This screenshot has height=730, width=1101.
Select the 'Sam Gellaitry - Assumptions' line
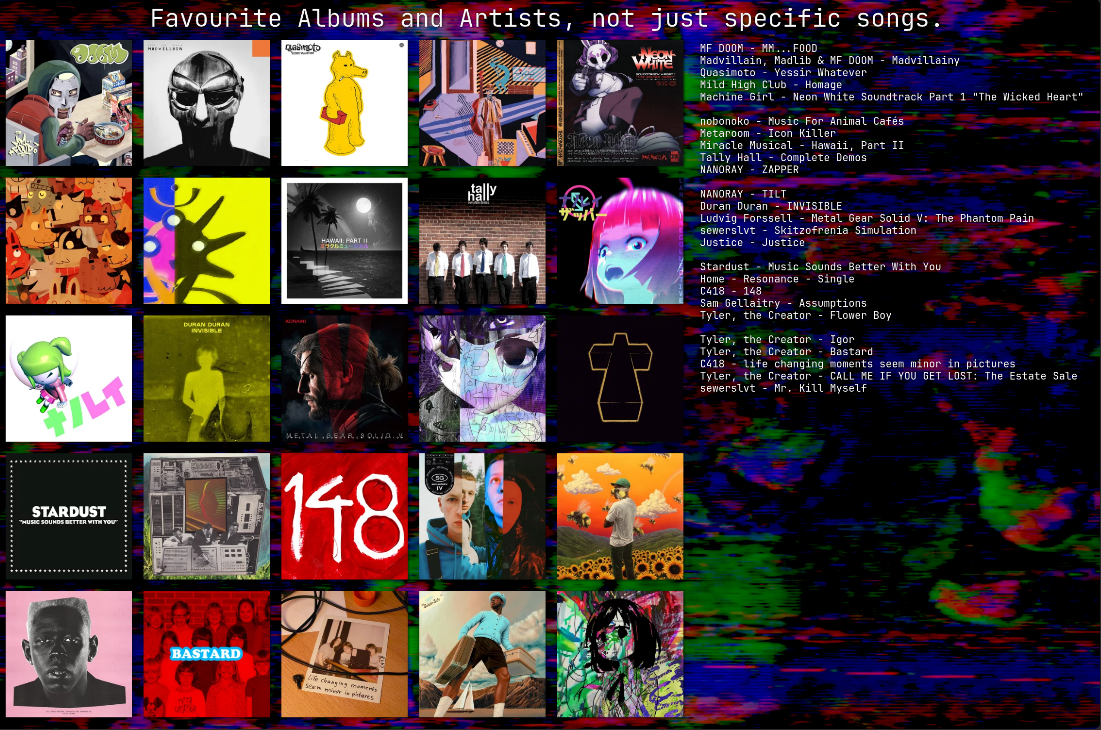[783, 303]
